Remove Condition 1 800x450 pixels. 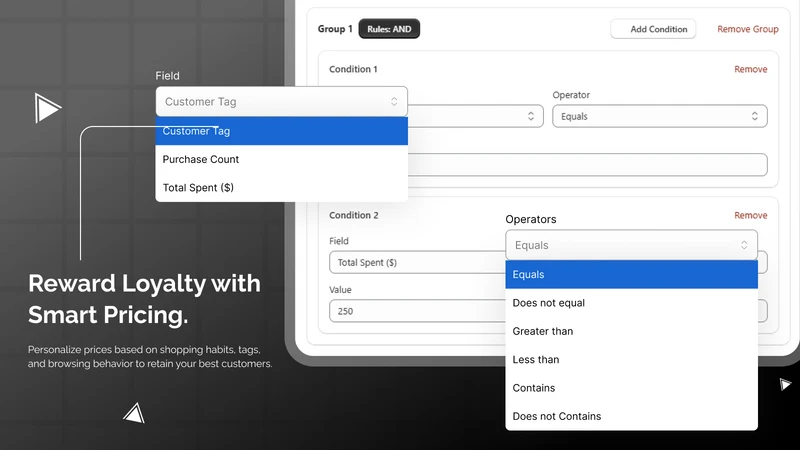point(751,69)
